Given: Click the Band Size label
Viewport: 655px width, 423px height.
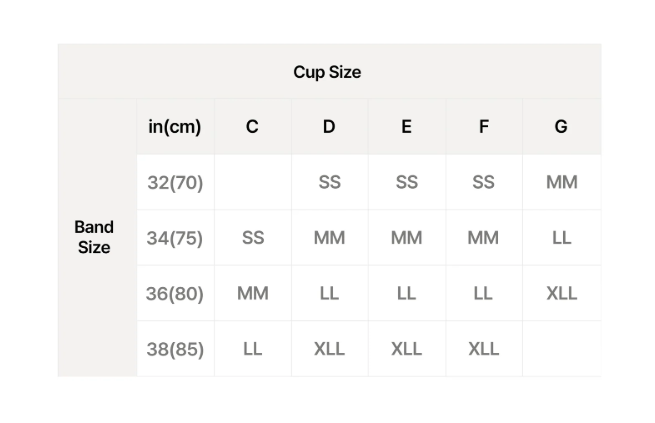Looking at the screenshot, I should 94,237.
